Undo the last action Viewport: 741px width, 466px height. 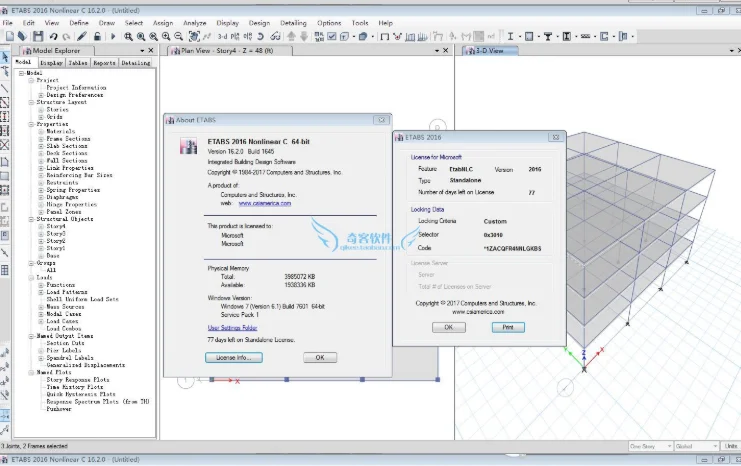click(53, 36)
